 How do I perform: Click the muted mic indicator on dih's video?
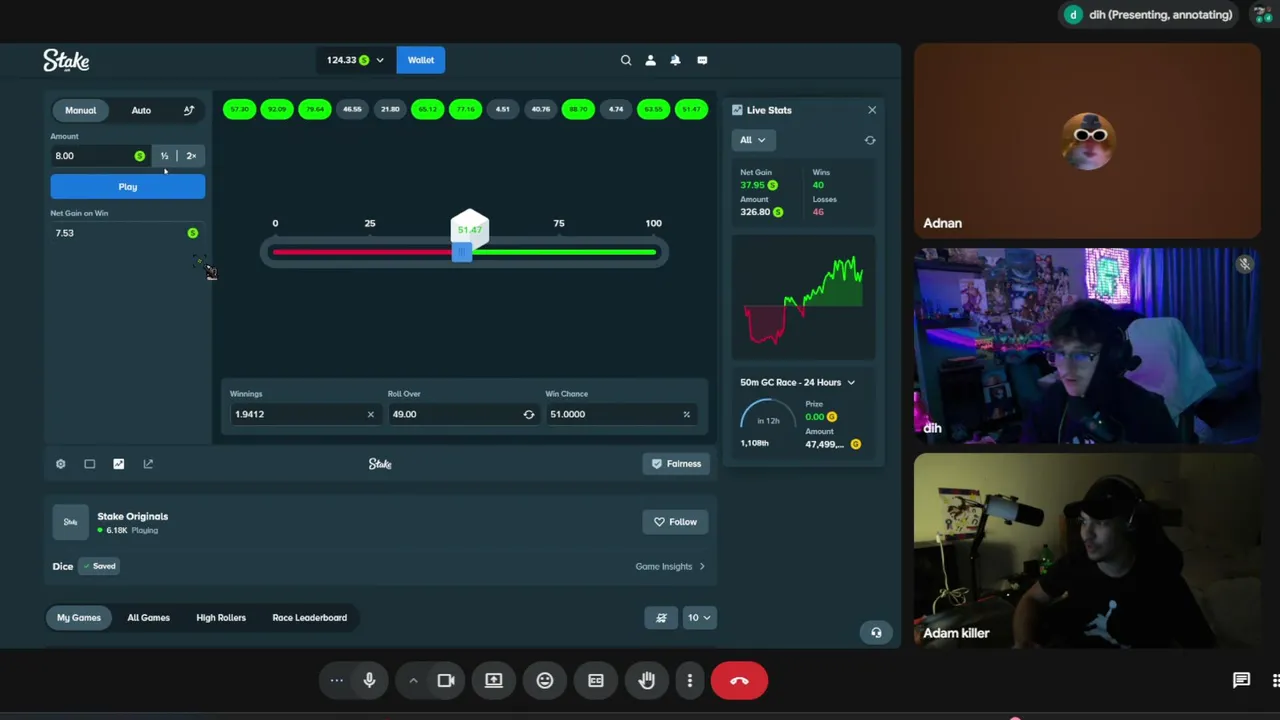(x=1244, y=264)
